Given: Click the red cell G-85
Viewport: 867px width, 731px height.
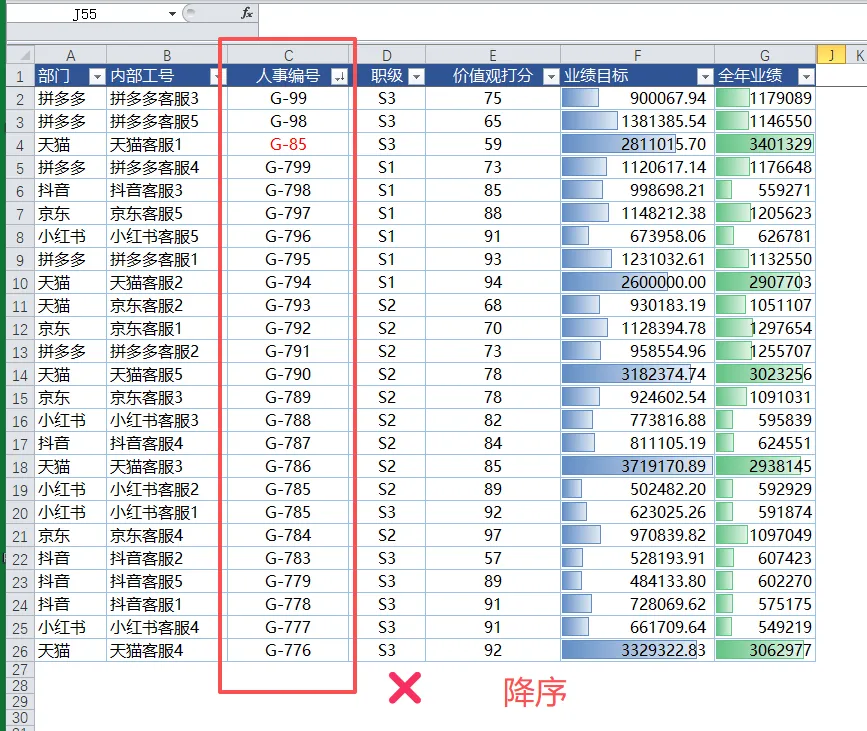Looking at the screenshot, I should click(x=288, y=144).
